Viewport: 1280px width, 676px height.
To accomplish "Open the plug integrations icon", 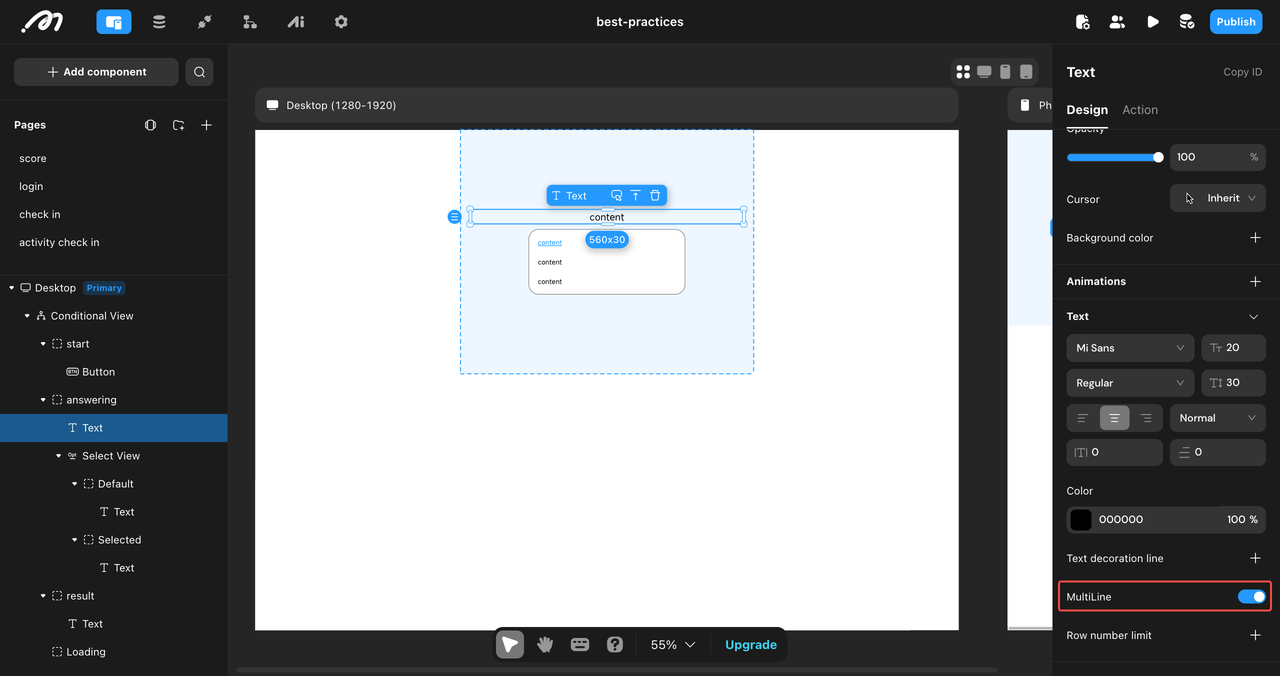I will [x=204, y=21].
